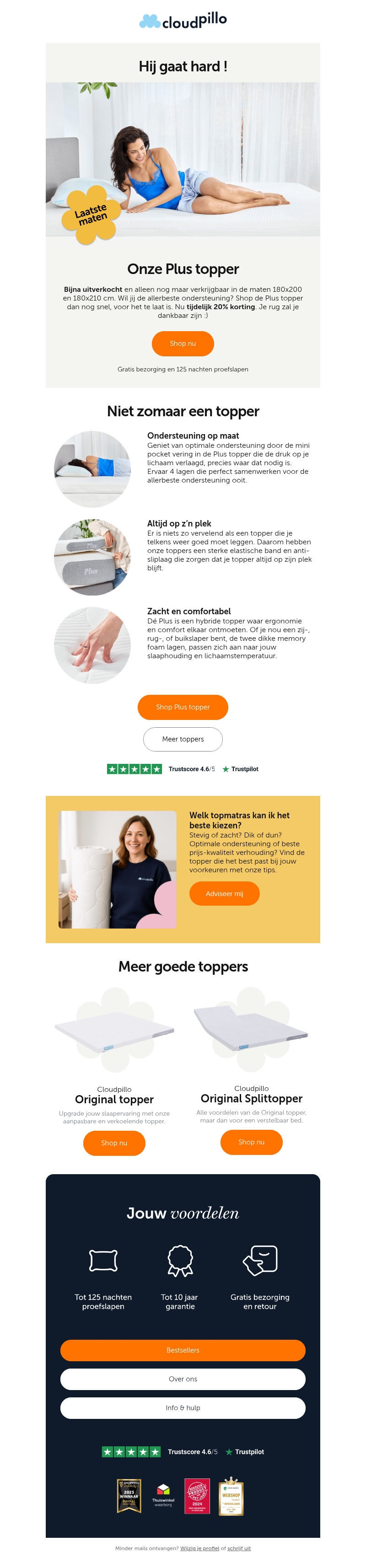Click the Wijzig je profiel link
This screenshot has height=1568, width=366.
coord(200,1548)
